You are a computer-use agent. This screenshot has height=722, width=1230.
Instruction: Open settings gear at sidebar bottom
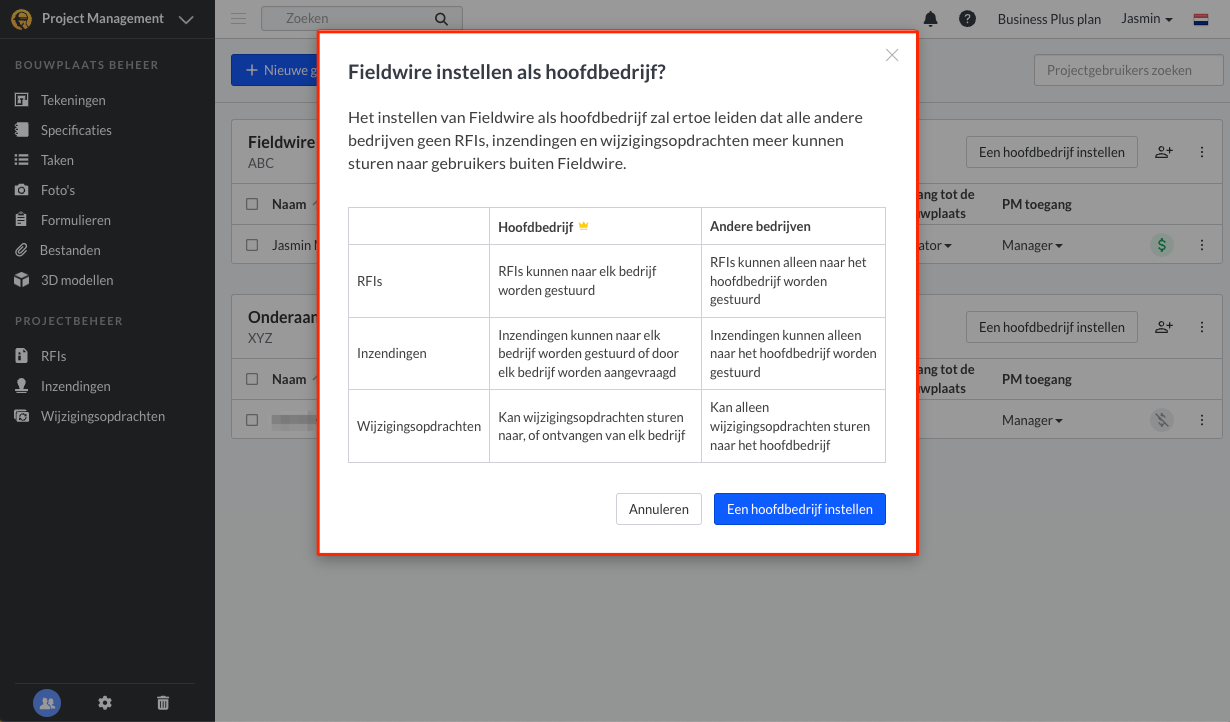105,703
